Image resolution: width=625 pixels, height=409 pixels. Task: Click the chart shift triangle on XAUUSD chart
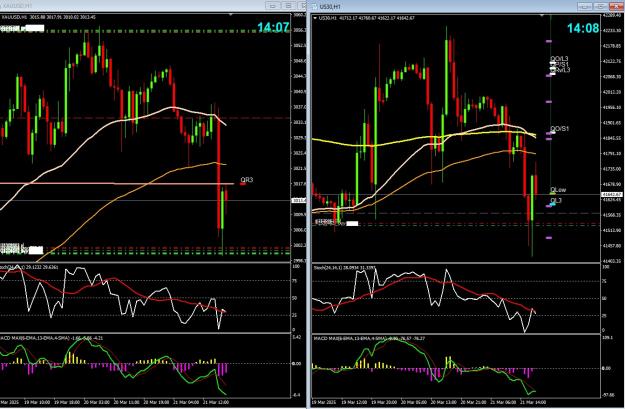tap(230, 15)
